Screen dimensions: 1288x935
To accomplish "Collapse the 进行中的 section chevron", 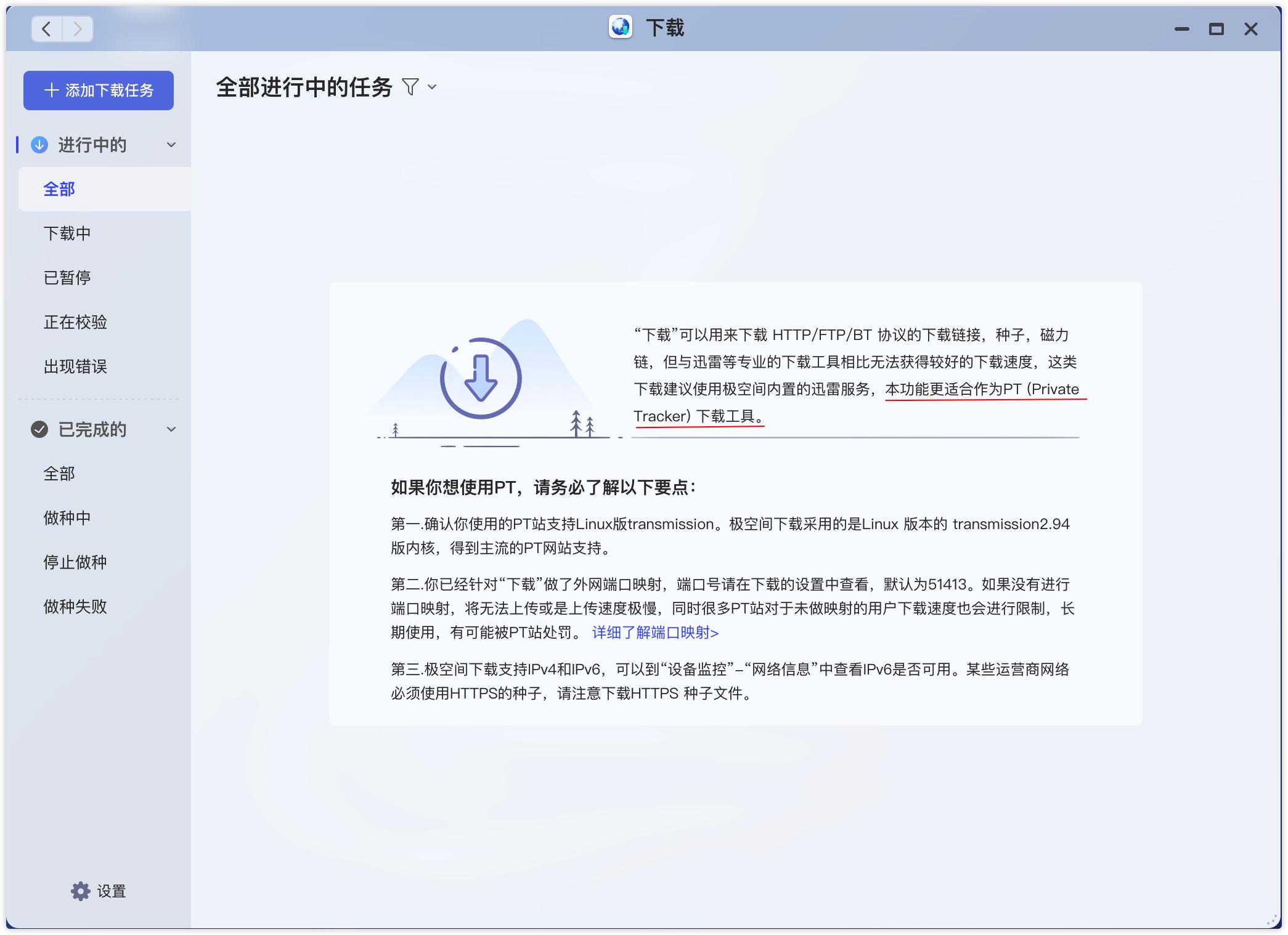I will [x=171, y=146].
